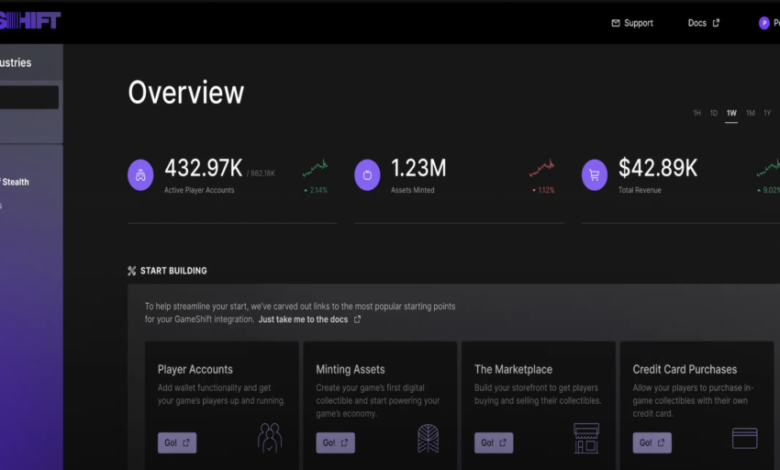
Task: Click the leaf icon in Minting Assets card
Action: (428, 438)
